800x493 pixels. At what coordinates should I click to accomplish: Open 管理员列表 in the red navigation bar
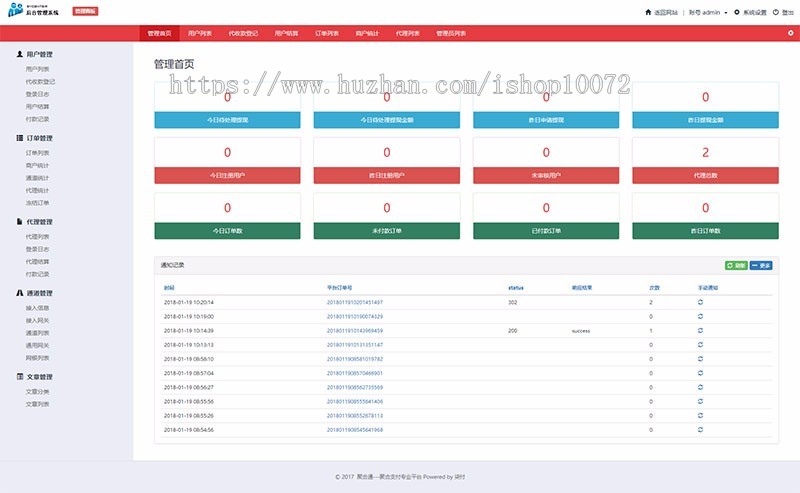pyautogui.click(x=451, y=33)
